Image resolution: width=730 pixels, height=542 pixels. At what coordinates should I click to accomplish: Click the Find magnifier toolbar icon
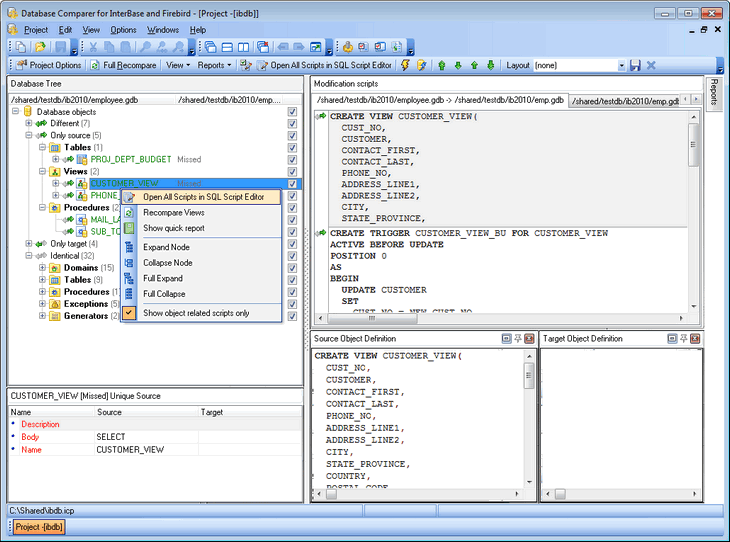click(x=146, y=47)
